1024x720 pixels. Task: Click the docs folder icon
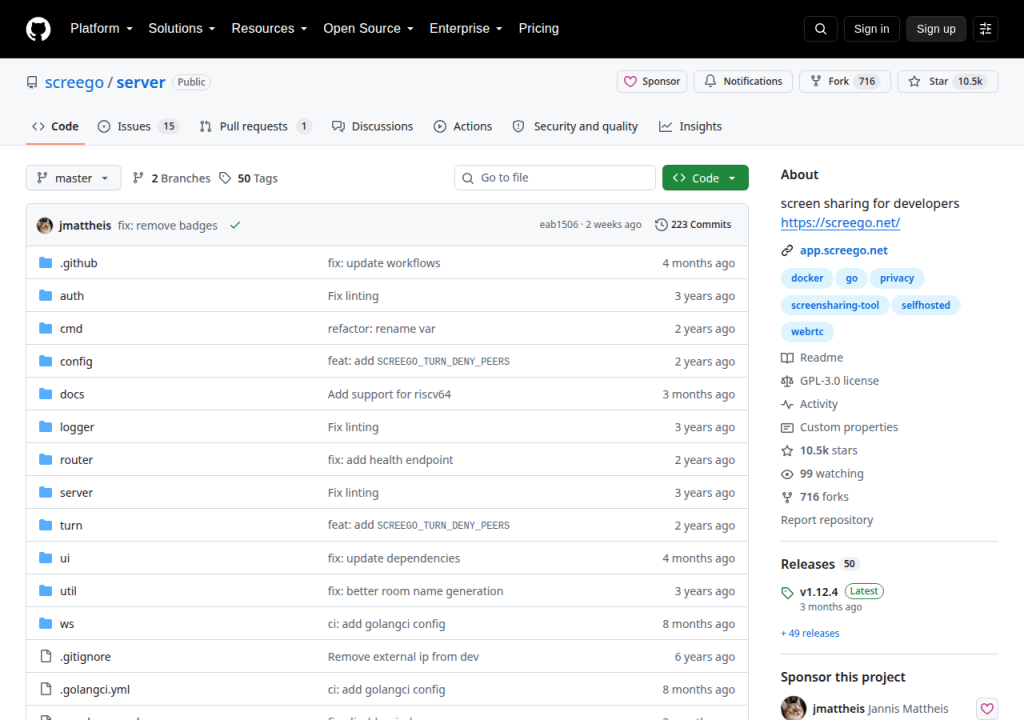click(x=45, y=393)
